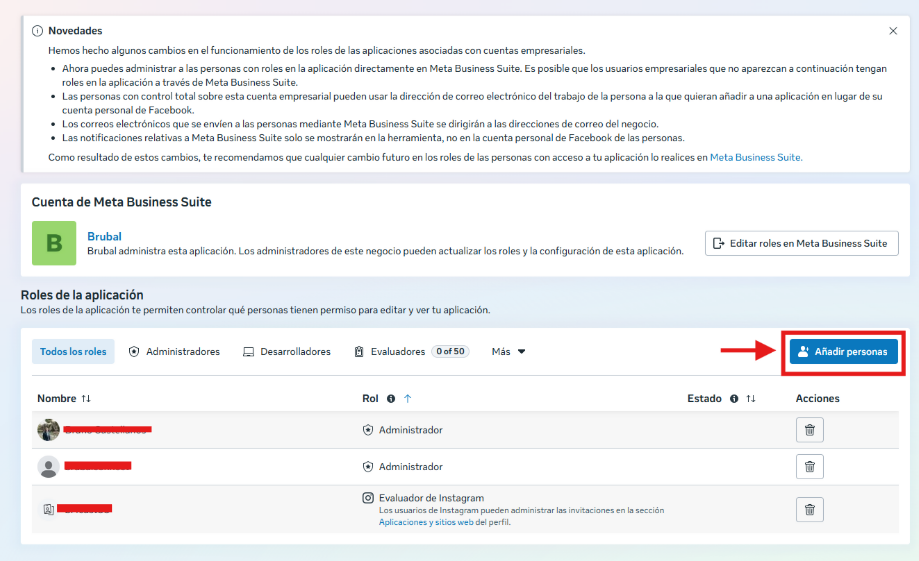Click the default gray user avatar
Viewport: 919px width, 561px height.
[x=48, y=467]
